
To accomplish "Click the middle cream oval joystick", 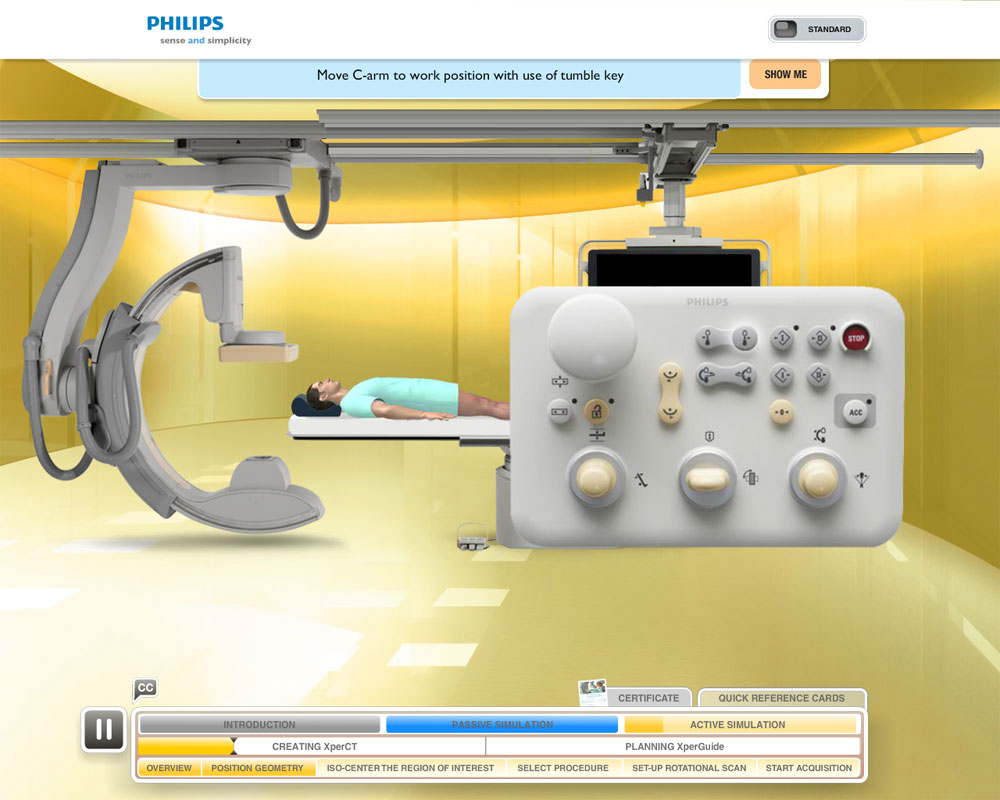I will tap(707, 478).
